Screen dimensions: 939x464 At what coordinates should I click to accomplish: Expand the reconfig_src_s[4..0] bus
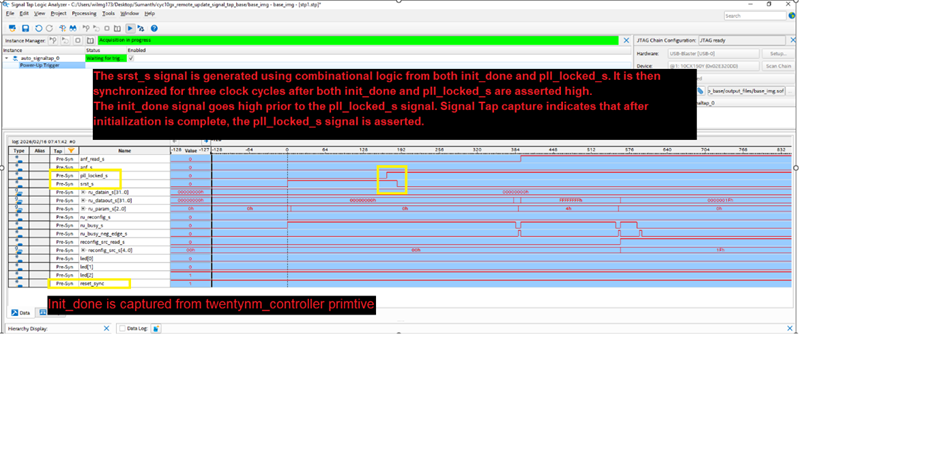point(83,250)
